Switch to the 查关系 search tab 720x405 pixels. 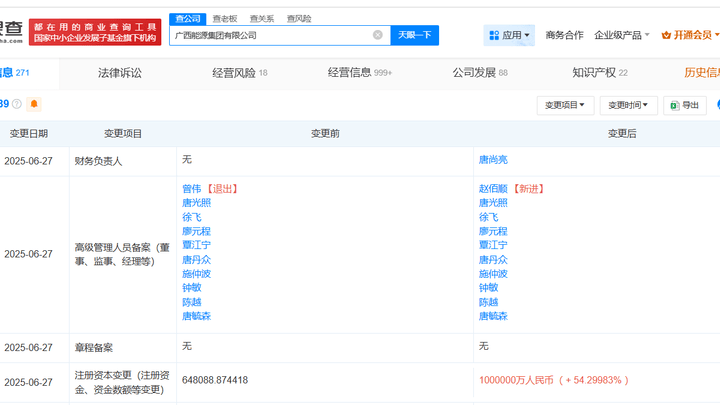click(262, 19)
